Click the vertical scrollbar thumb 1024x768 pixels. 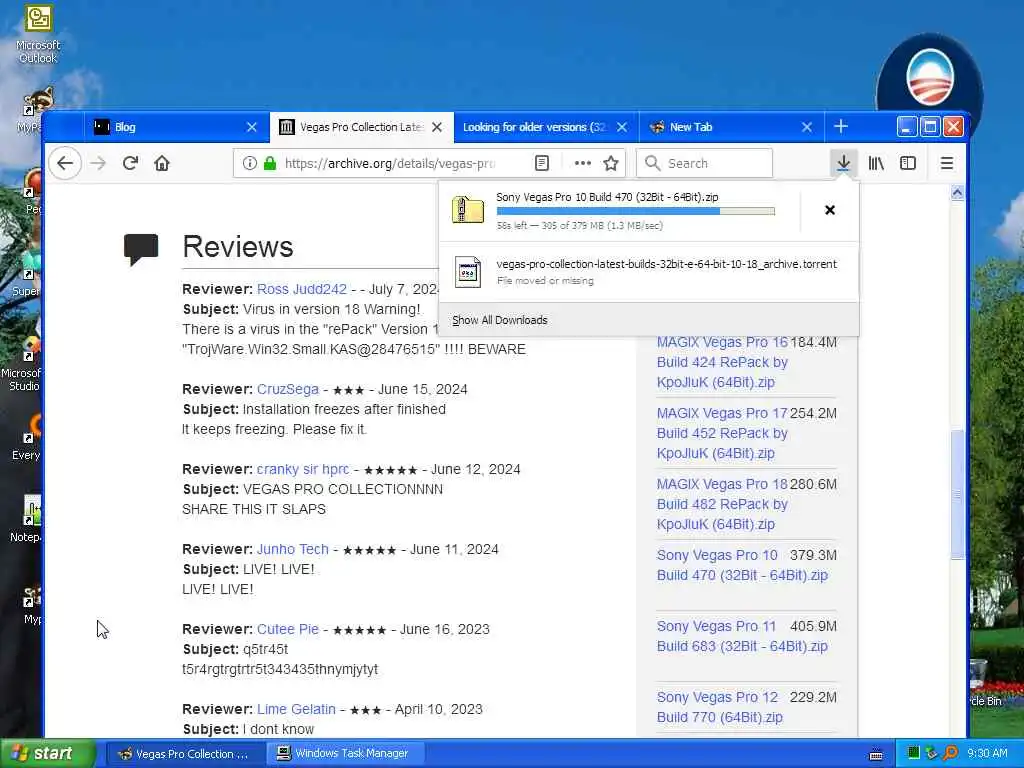[x=957, y=494]
